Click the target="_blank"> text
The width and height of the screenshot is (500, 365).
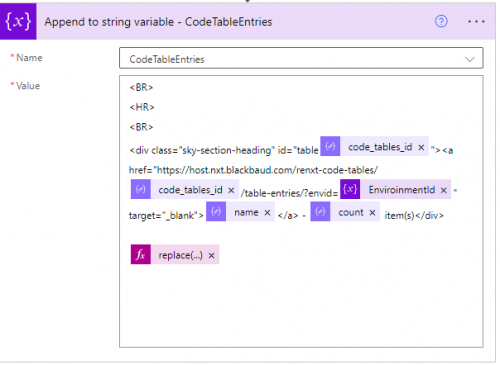coord(166,216)
